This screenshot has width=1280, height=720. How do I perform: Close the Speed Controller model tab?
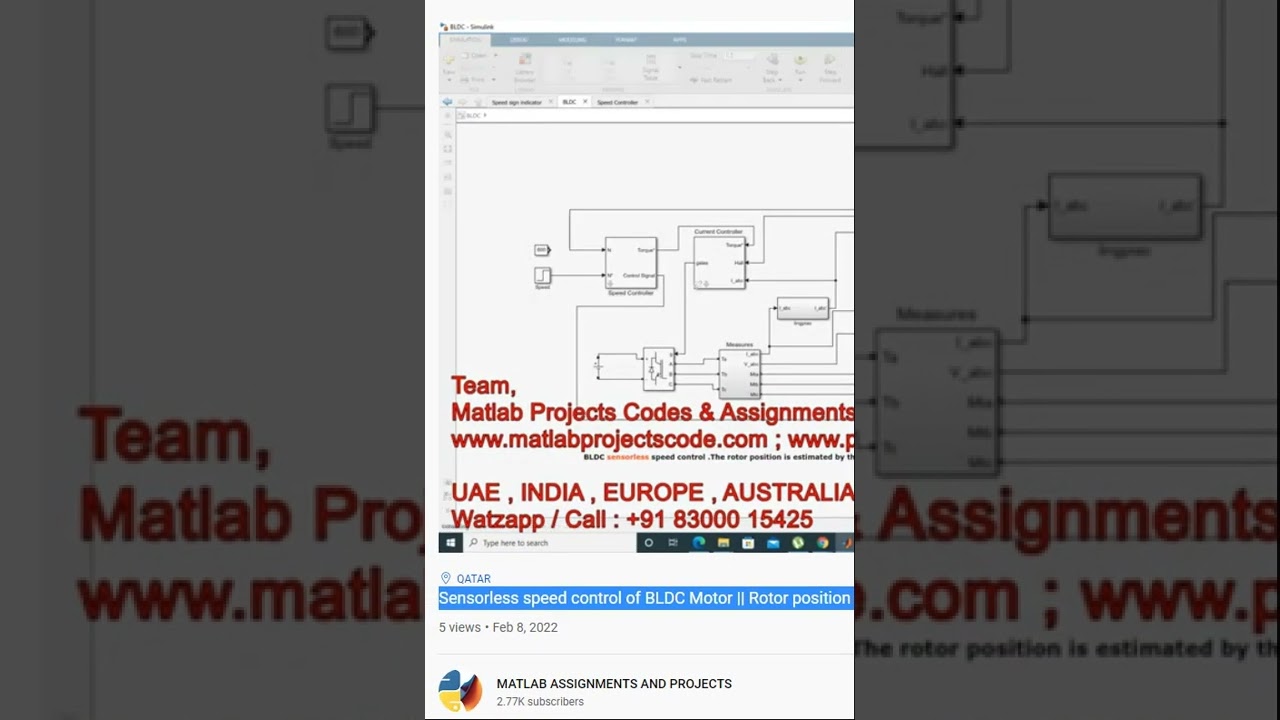[647, 102]
